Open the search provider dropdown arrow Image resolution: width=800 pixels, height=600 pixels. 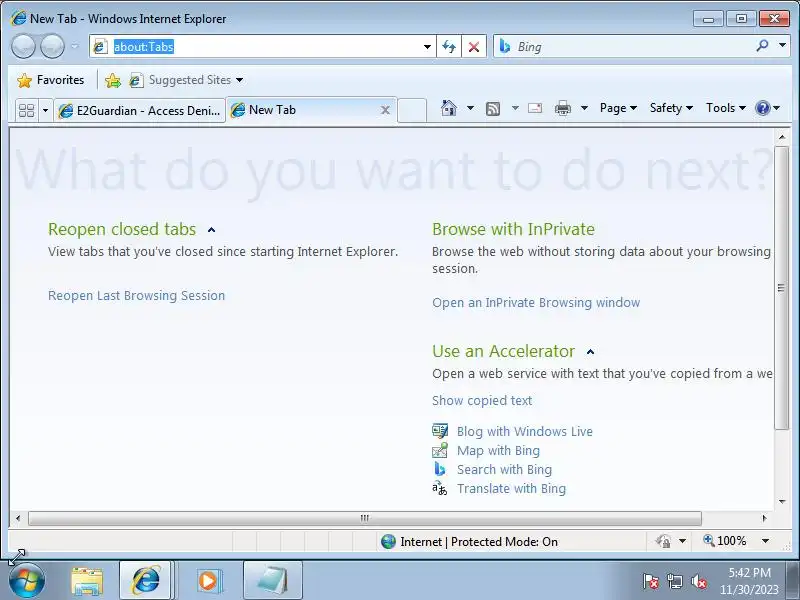pyautogui.click(x=782, y=45)
